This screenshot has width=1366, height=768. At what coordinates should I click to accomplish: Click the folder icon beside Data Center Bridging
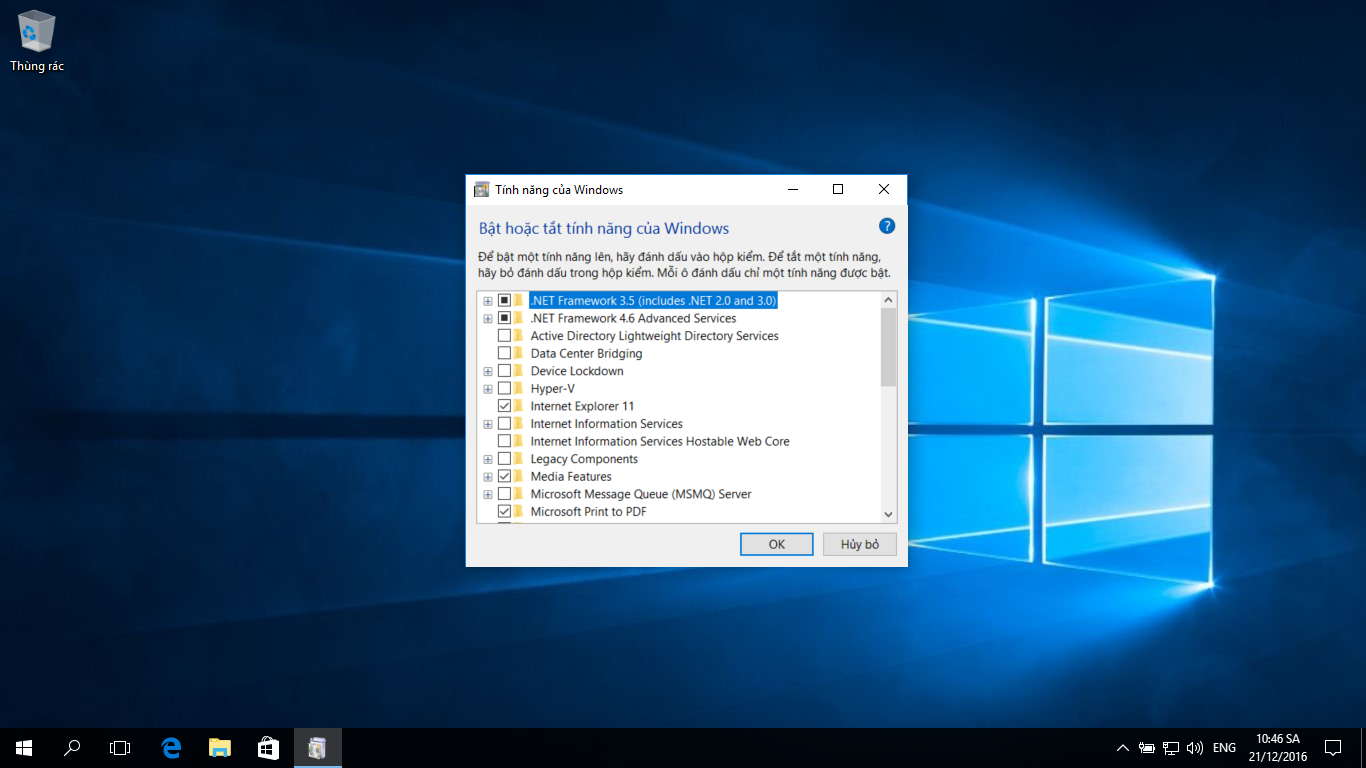coord(518,353)
